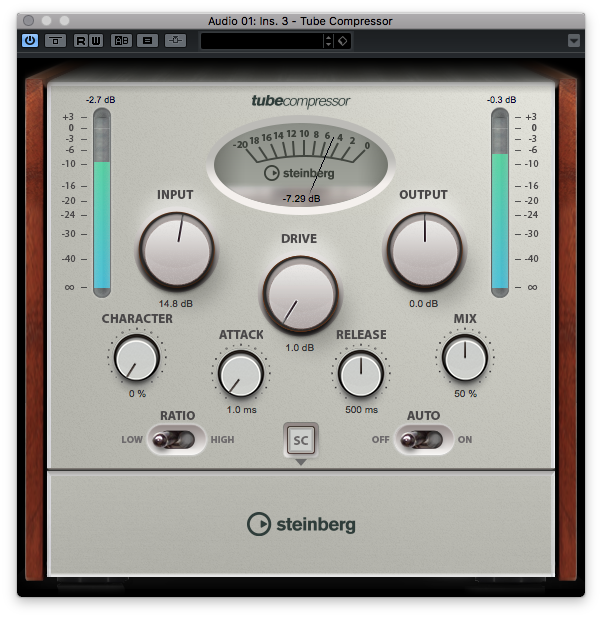Screen dimensions: 602x618
Task: Enable Read automation (R) button
Action: 80,41
